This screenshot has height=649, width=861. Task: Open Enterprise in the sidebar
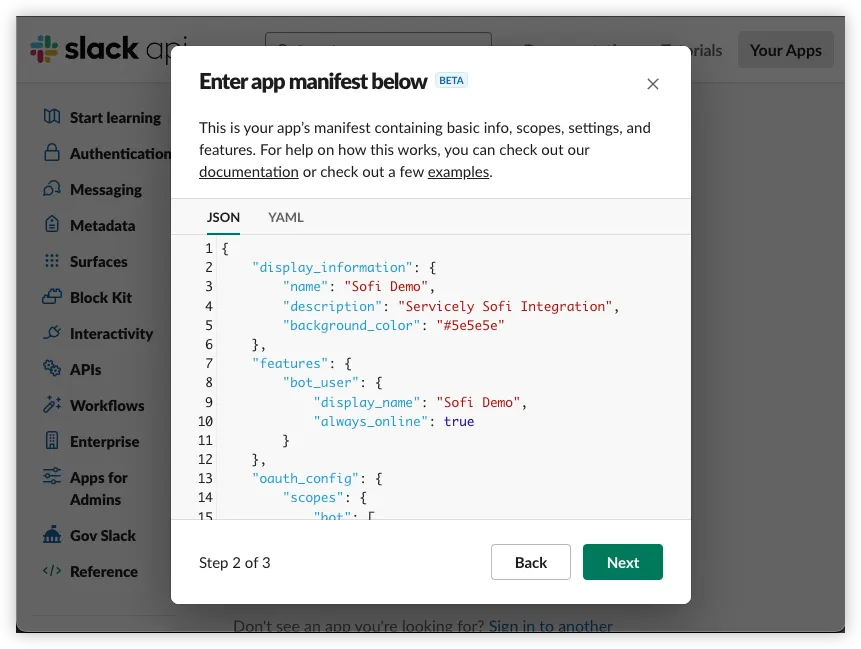click(x=104, y=441)
